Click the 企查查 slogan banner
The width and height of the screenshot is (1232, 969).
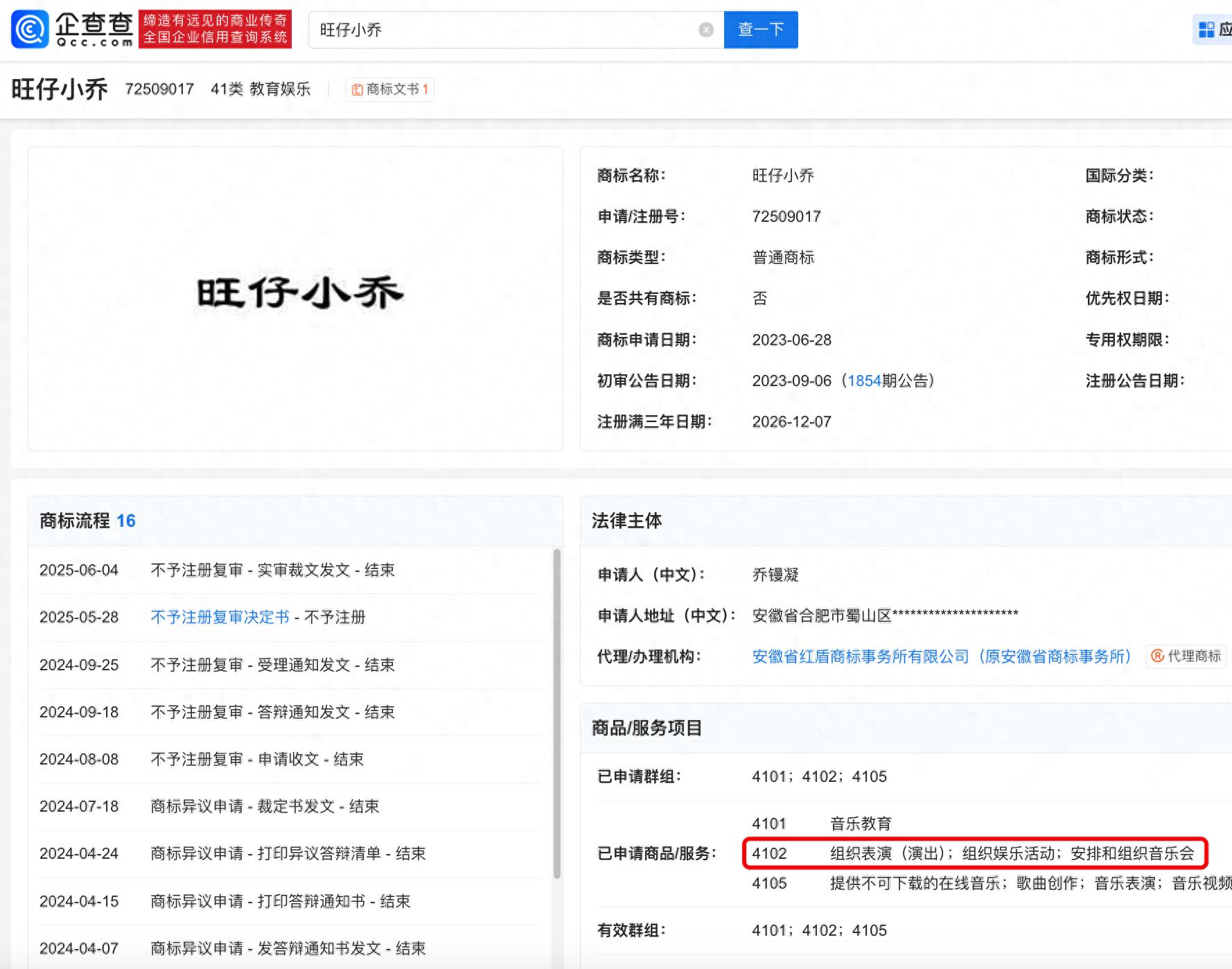(215, 29)
